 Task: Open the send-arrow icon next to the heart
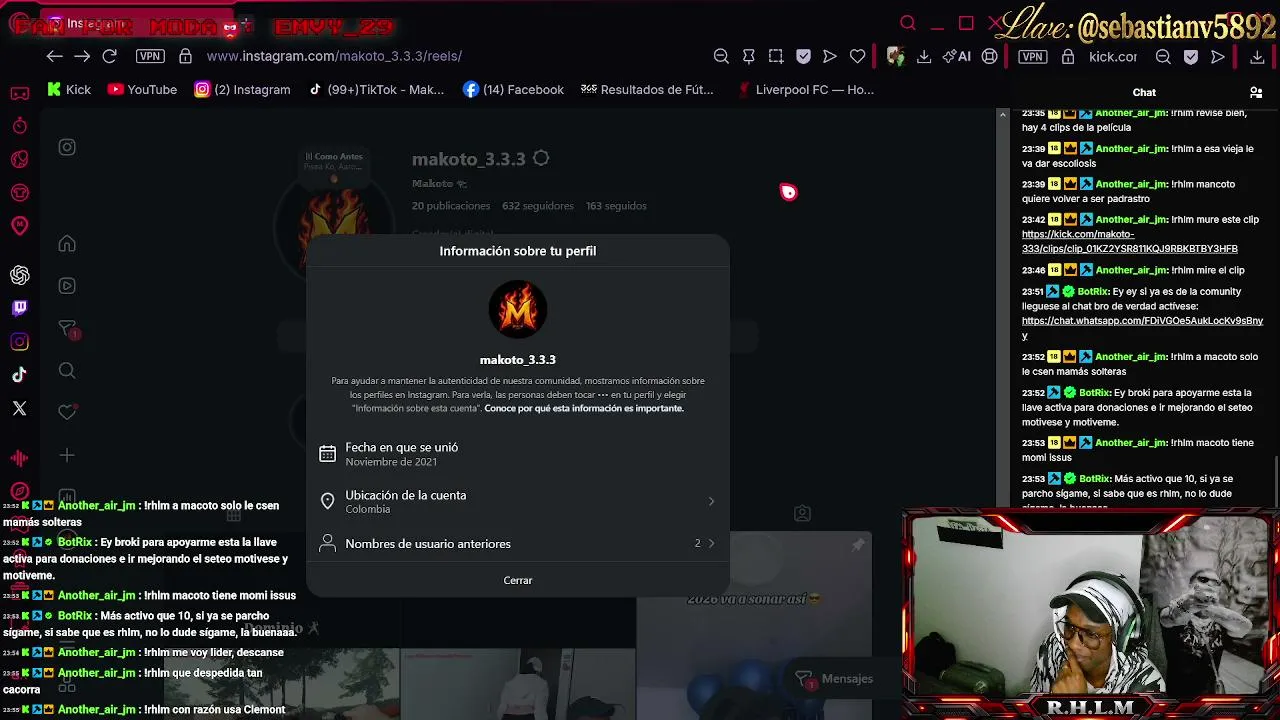830,56
